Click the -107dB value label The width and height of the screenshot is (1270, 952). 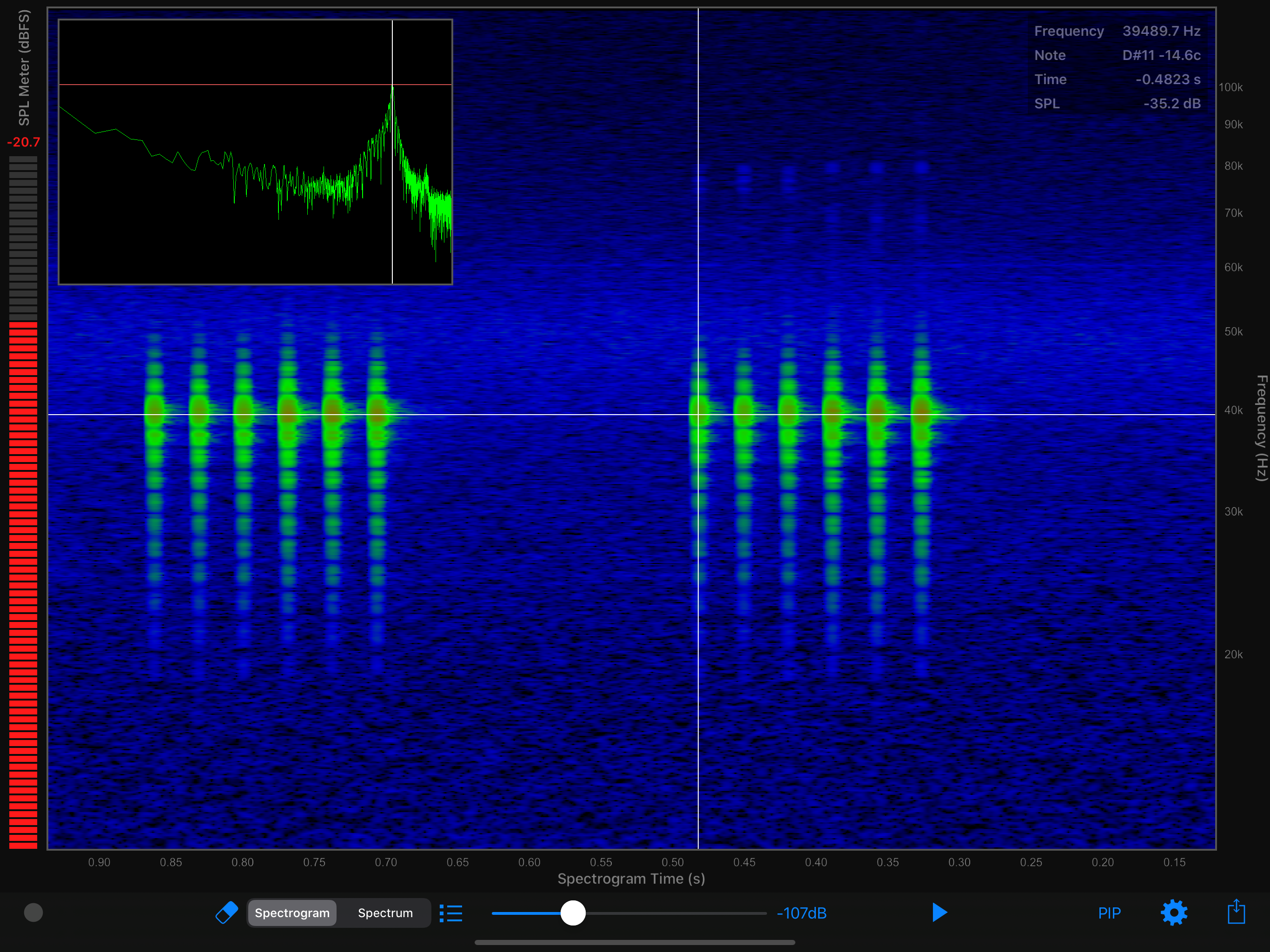click(x=801, y=912)
